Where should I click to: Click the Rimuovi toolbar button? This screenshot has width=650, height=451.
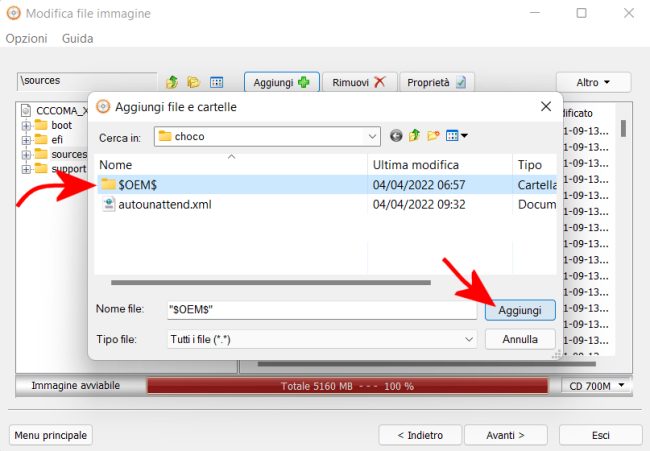359,82
